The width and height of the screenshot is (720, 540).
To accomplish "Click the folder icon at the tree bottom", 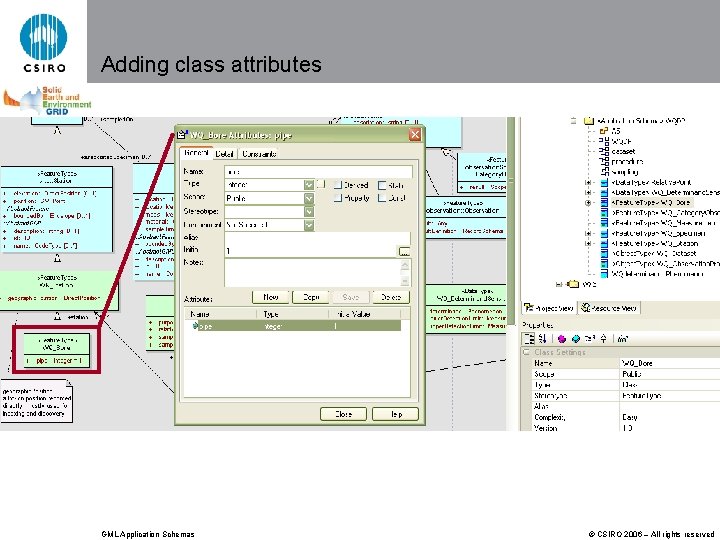I will (x=574, y=284).
